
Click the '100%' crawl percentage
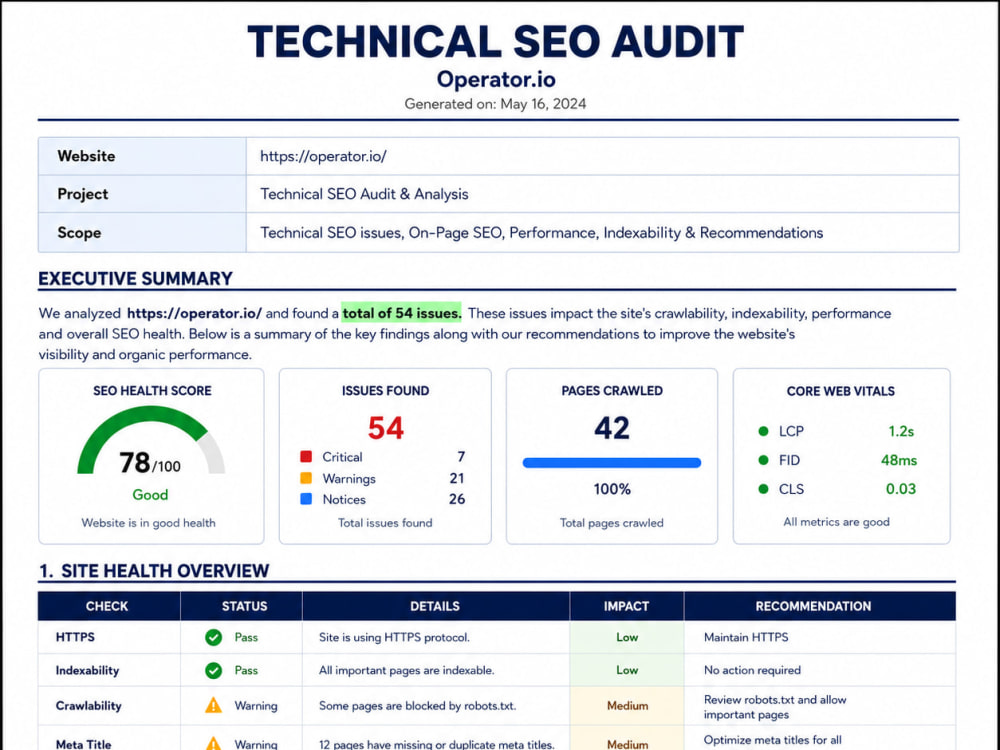coord(612,489)
